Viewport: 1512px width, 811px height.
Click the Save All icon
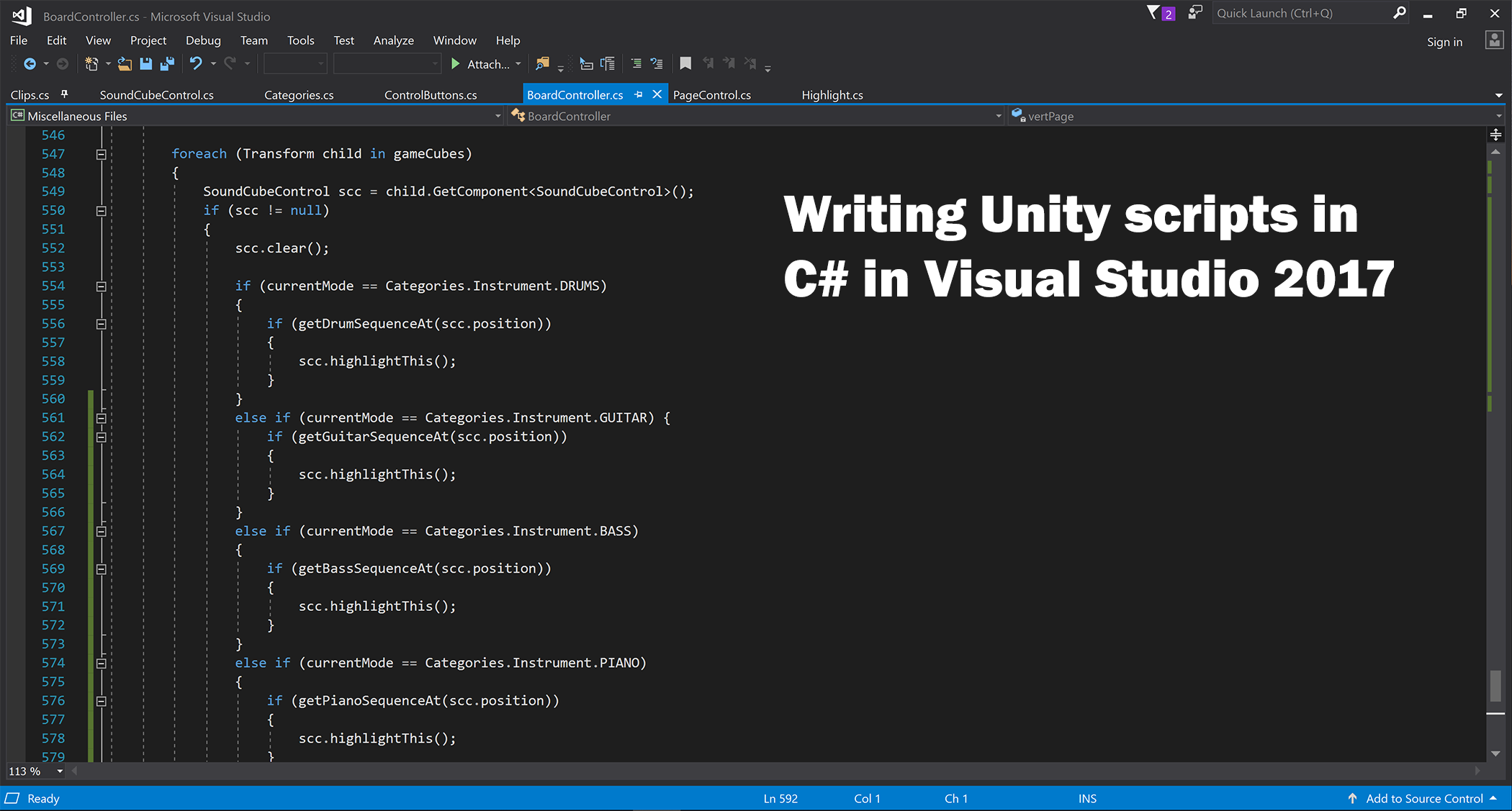tap(167, 64)
